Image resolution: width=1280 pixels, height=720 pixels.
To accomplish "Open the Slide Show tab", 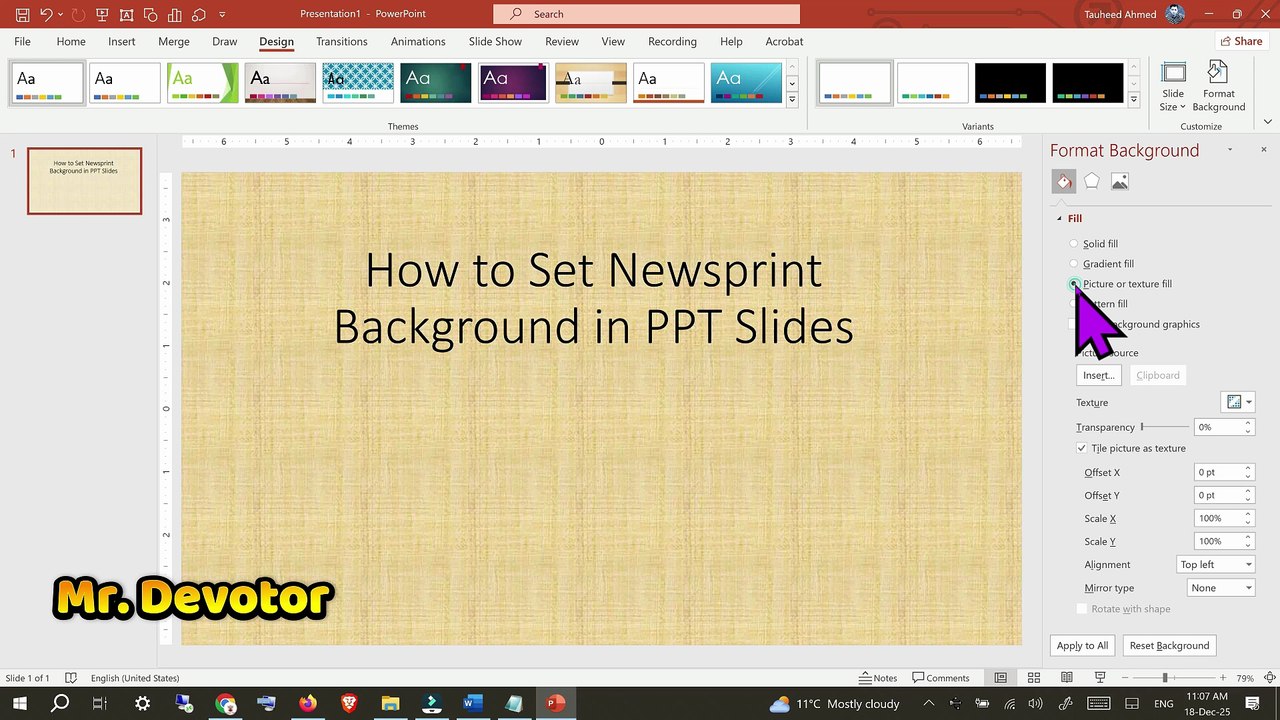I will [495, 42].
